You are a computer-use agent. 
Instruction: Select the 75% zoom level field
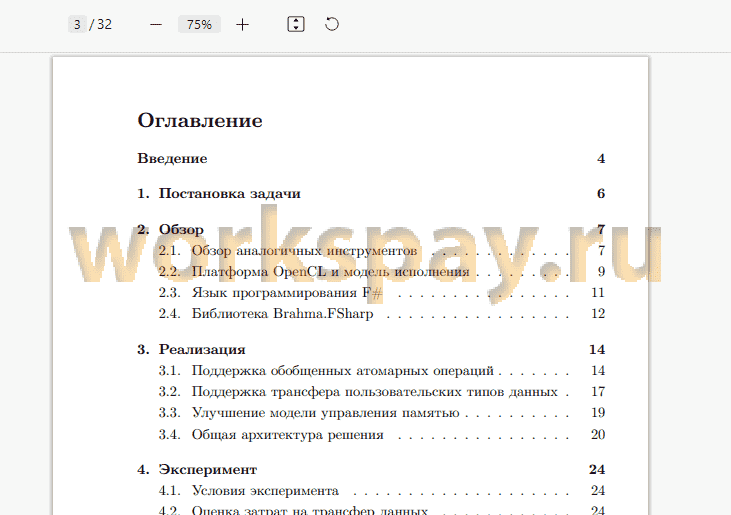point(199,24)
